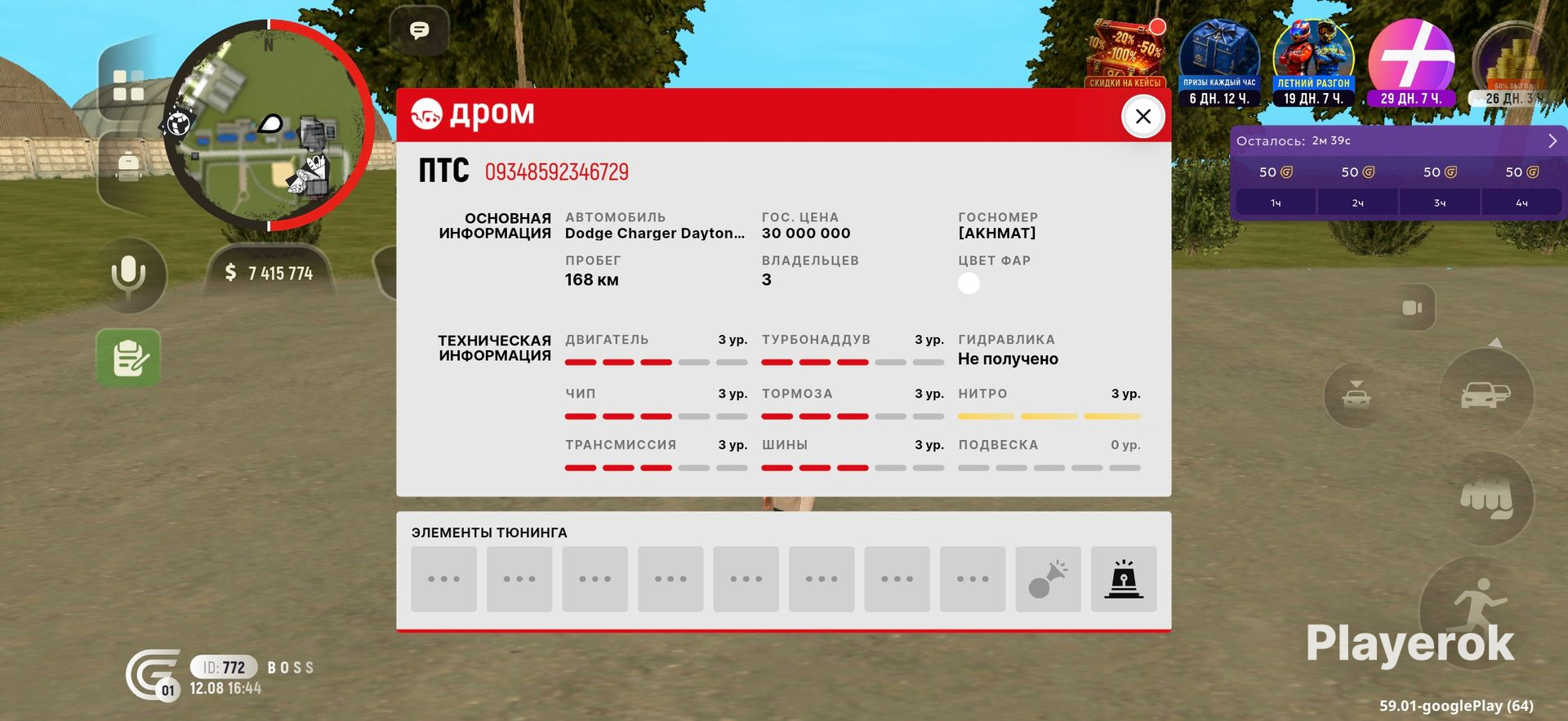Screen dimensions: 1568x721
Task: Click the mileage value 168 км
Action: pos(592,280)
